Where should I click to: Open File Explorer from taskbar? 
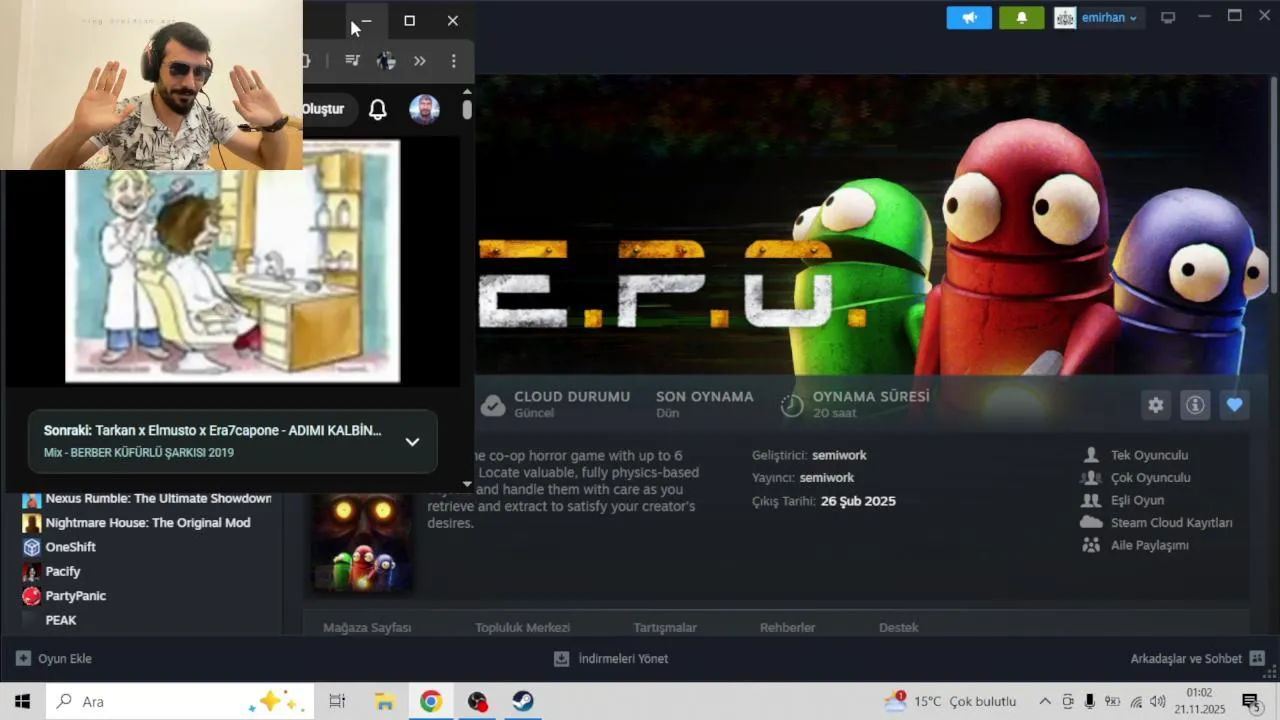point(384,701)
